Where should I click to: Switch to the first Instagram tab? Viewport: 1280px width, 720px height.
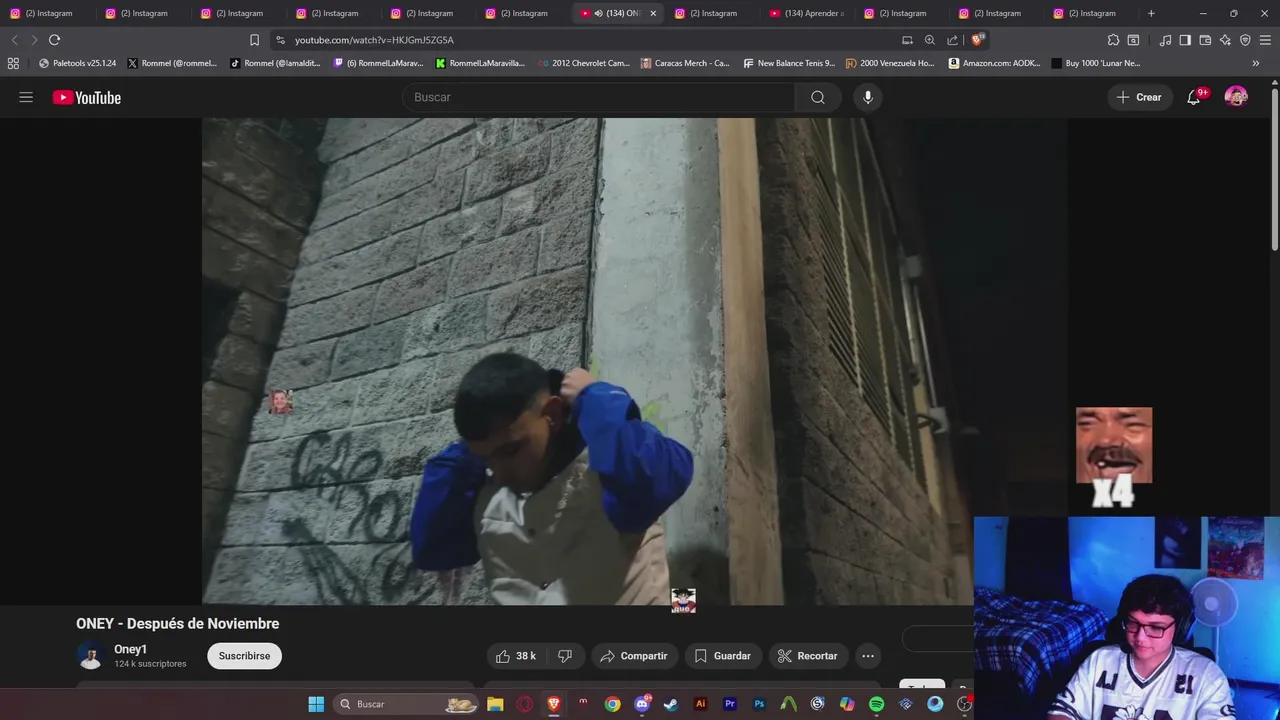[x=47, y=13]
